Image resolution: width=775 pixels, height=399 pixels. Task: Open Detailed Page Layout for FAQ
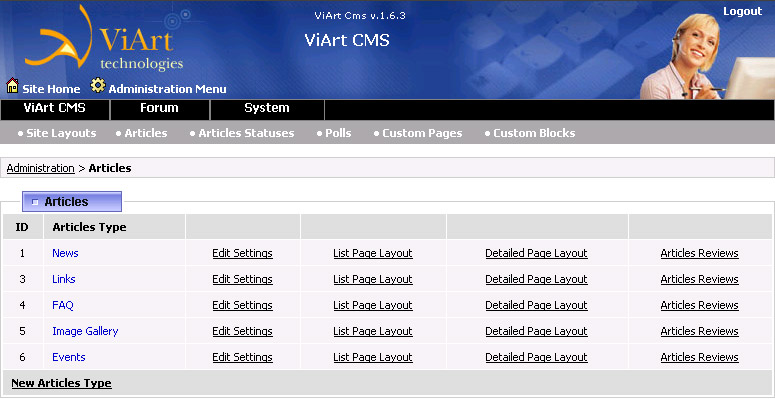click(x=536, y=305)
